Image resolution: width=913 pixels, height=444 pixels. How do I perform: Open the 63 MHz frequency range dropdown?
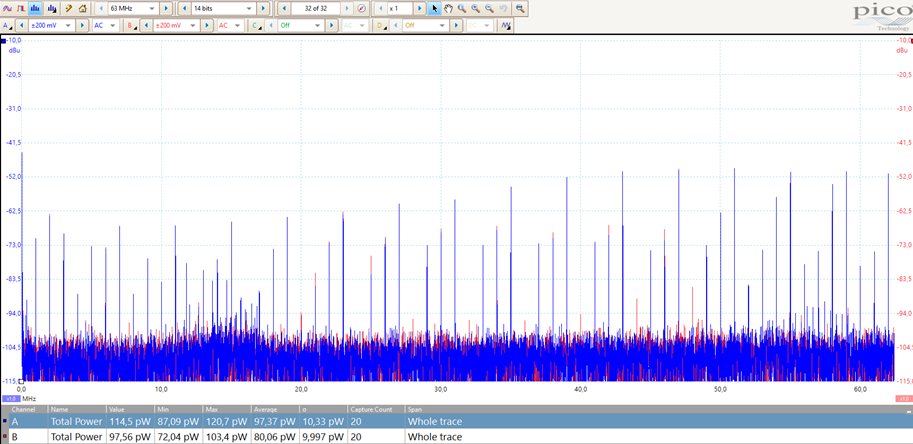(x=132, y=8)
